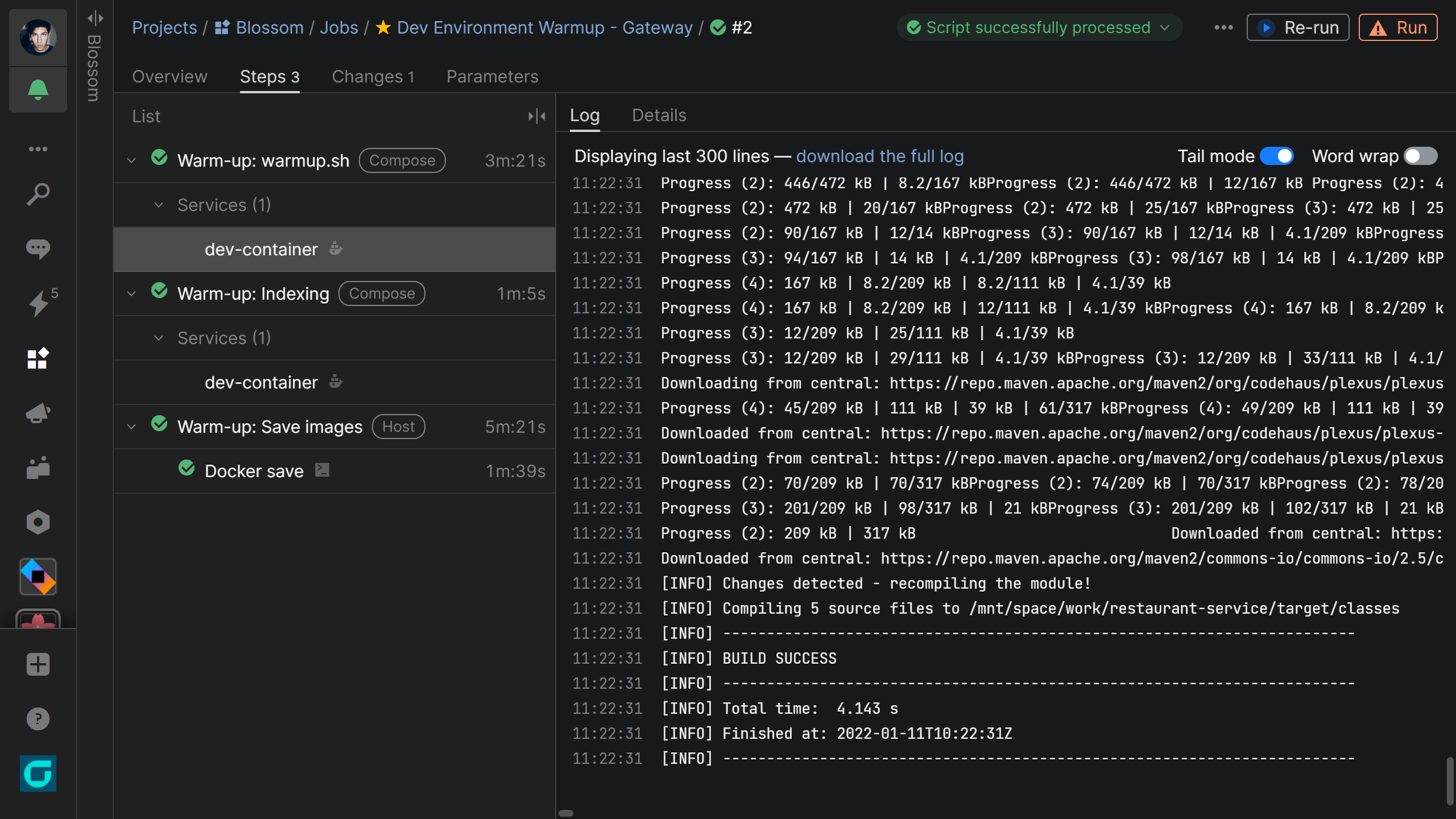Viewport: 1456px width, 819px height.
Task: Go to Projects in breadcrumb
Action: tap(164, 27)
